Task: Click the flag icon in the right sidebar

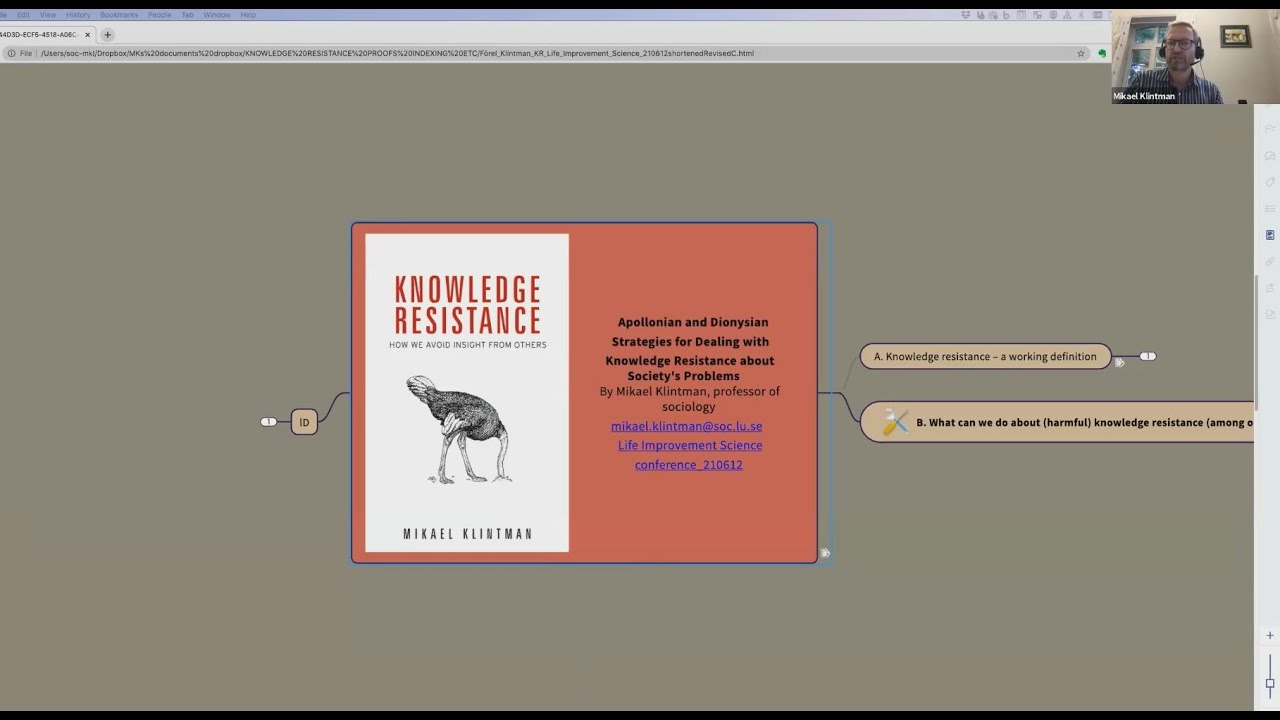Action: (1270, 130)
